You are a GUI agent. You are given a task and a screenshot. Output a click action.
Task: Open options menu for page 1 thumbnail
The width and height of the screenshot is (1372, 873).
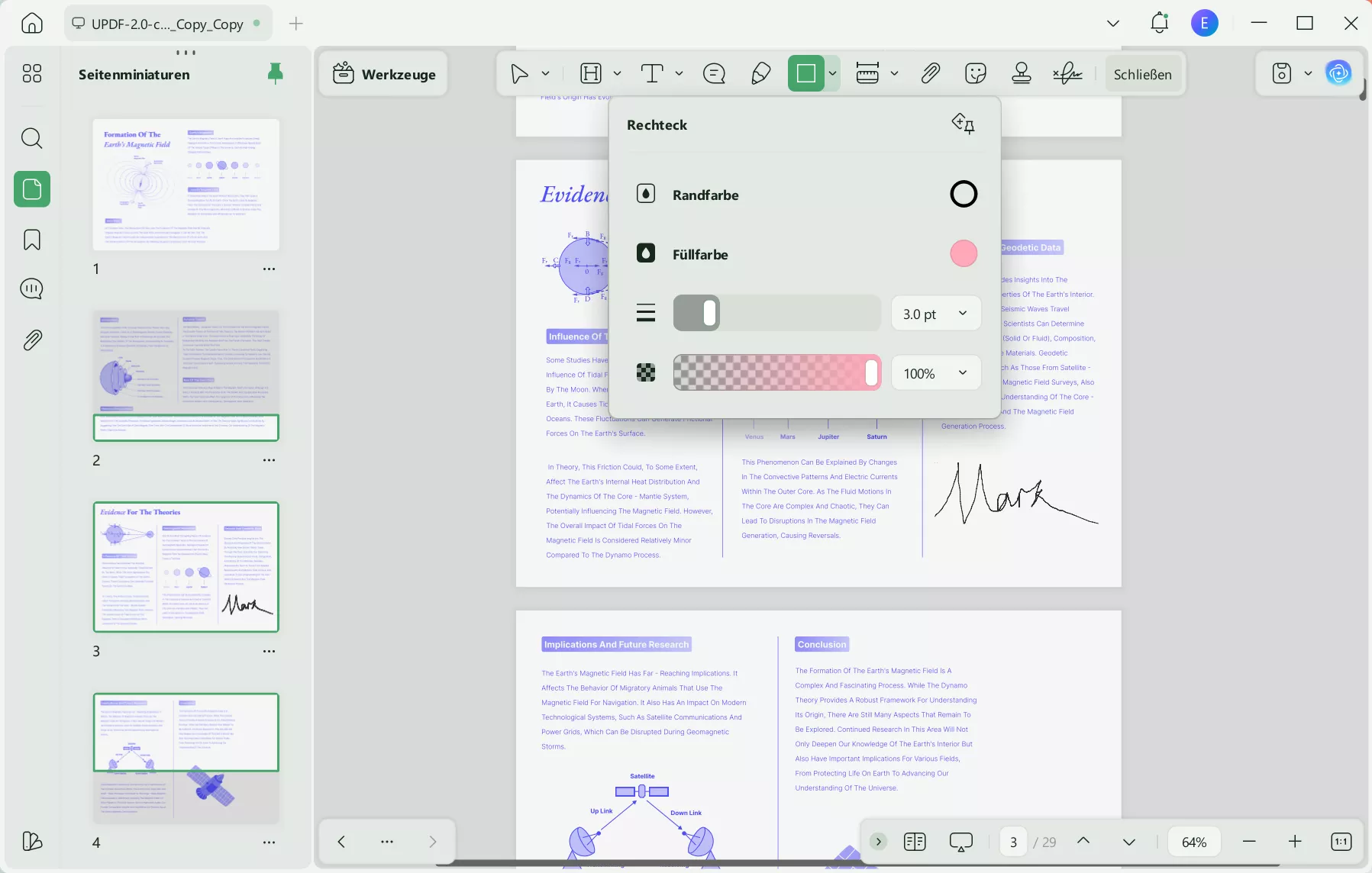[269, 269]
